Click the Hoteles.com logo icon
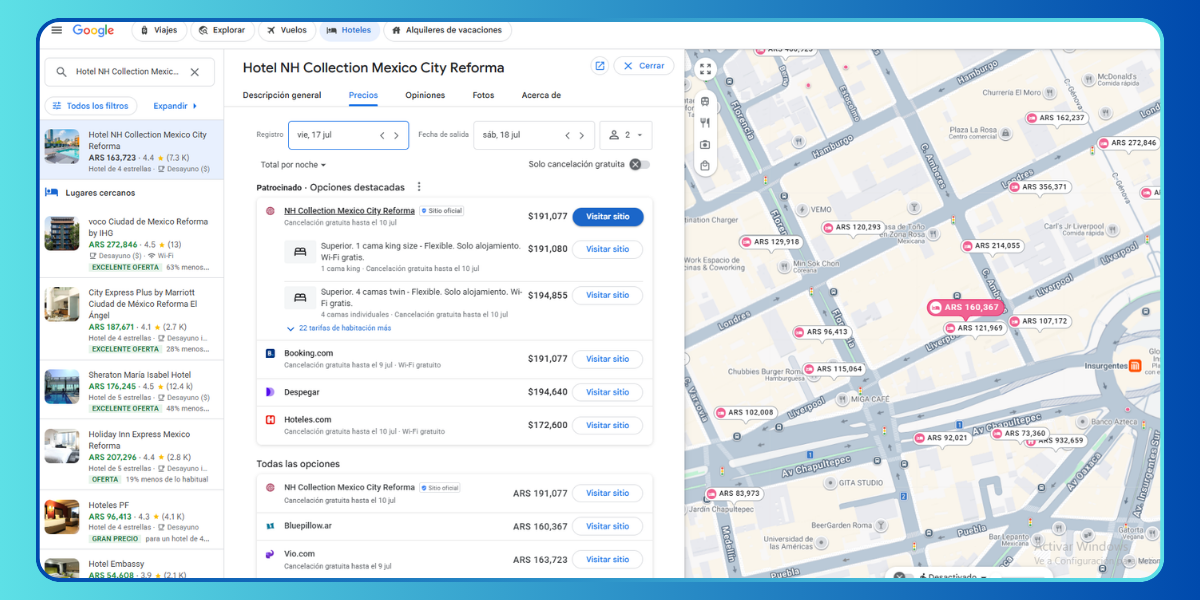The height and width of the screenshot is (600, 1200). (x=270, y=420)
